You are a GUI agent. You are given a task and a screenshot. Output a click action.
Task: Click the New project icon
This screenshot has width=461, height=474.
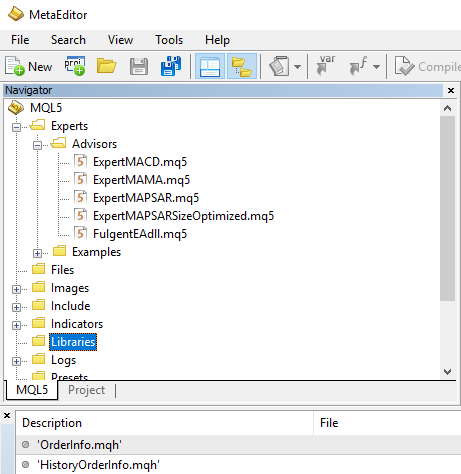click(75, 66)
